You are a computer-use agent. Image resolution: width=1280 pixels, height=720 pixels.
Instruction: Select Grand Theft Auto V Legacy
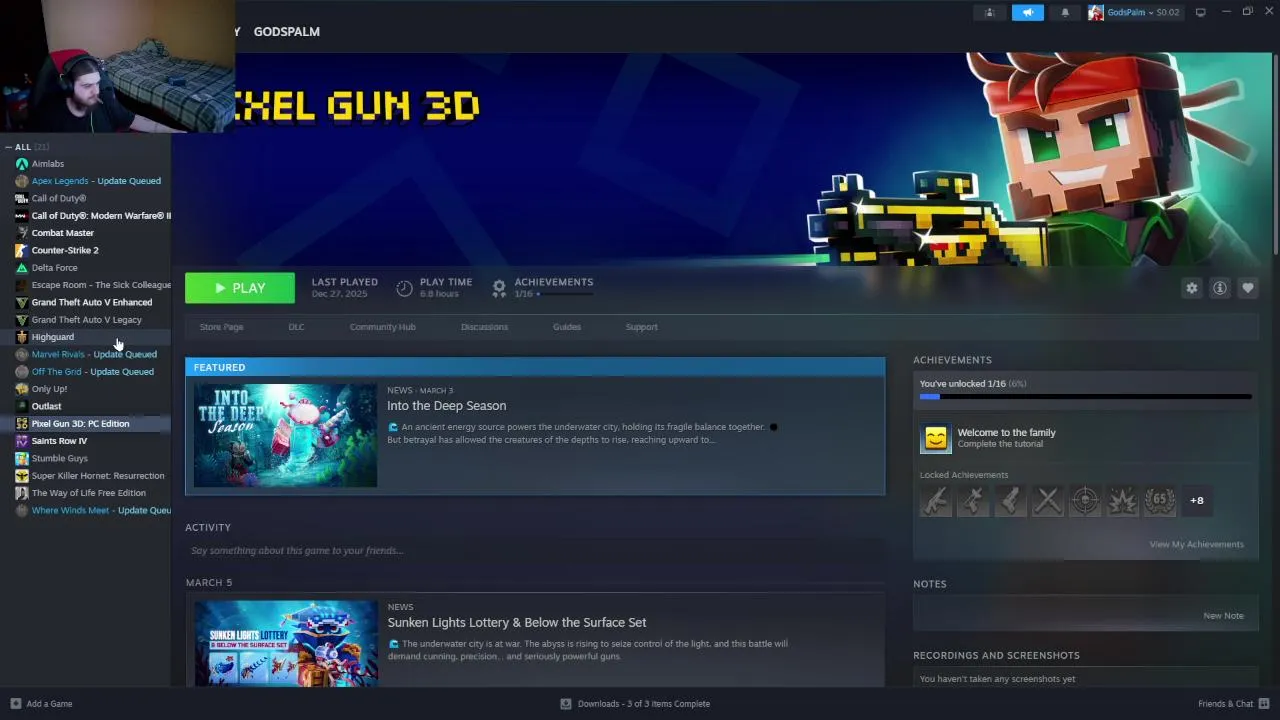(86, 320)
